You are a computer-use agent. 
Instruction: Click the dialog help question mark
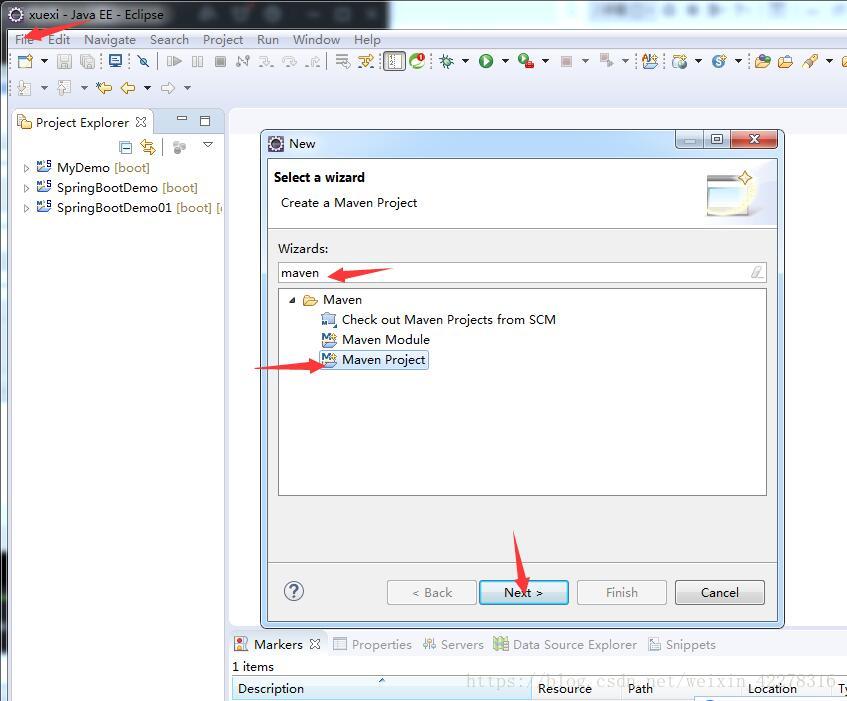[294, 591]
